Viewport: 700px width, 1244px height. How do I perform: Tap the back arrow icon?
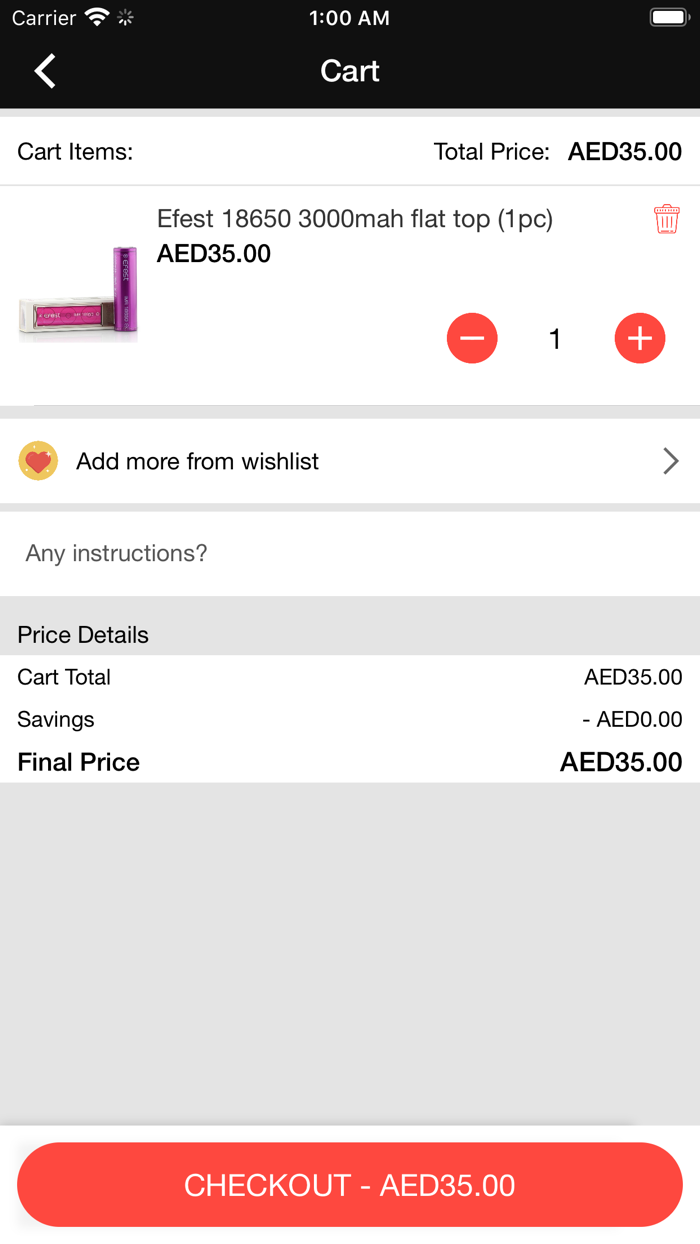pos(45,71)
